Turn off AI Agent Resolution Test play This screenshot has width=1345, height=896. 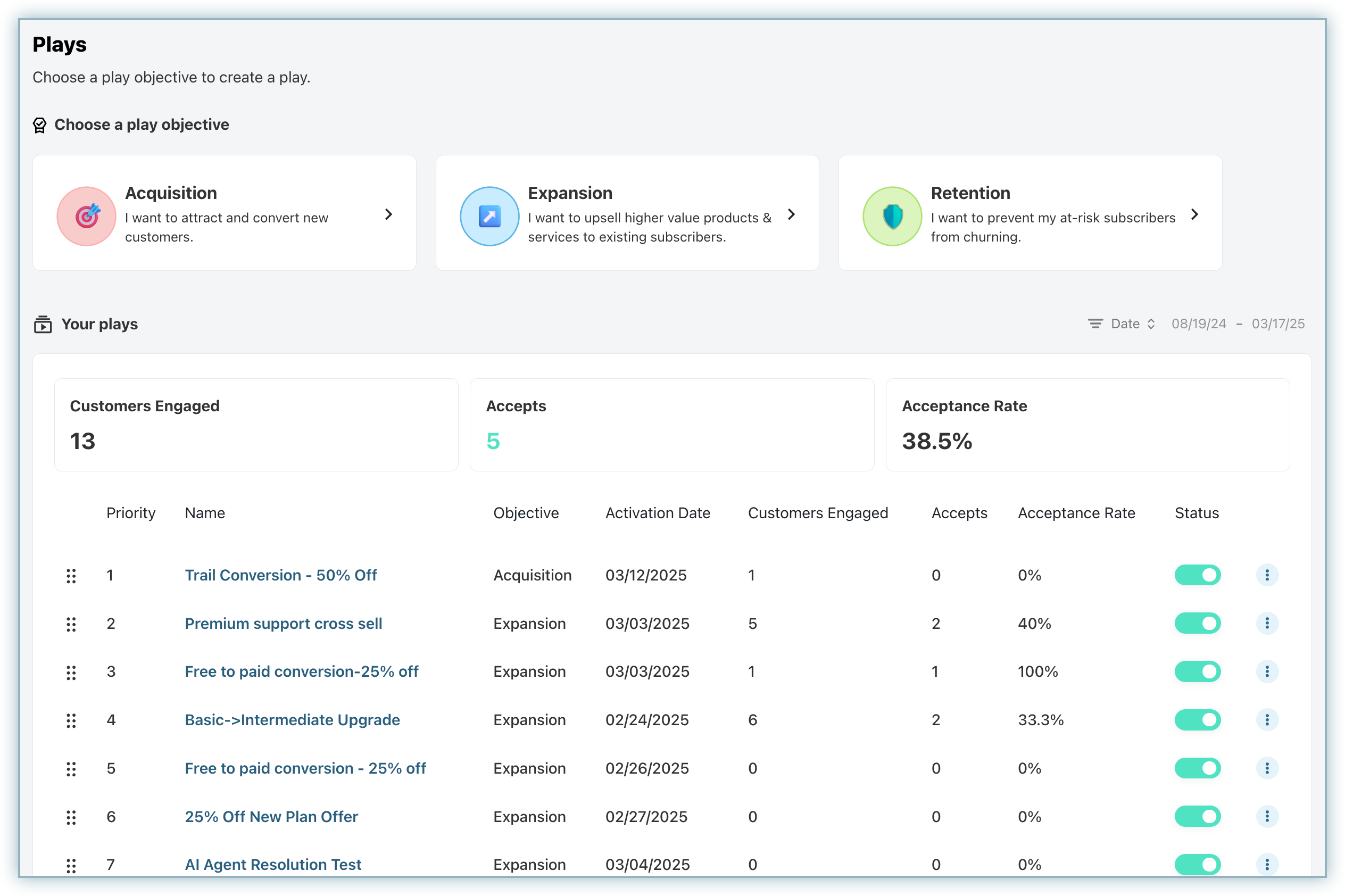point(1197,864)
